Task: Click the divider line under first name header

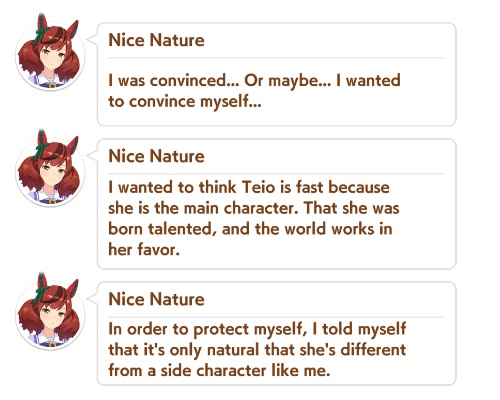Action: 276,58
